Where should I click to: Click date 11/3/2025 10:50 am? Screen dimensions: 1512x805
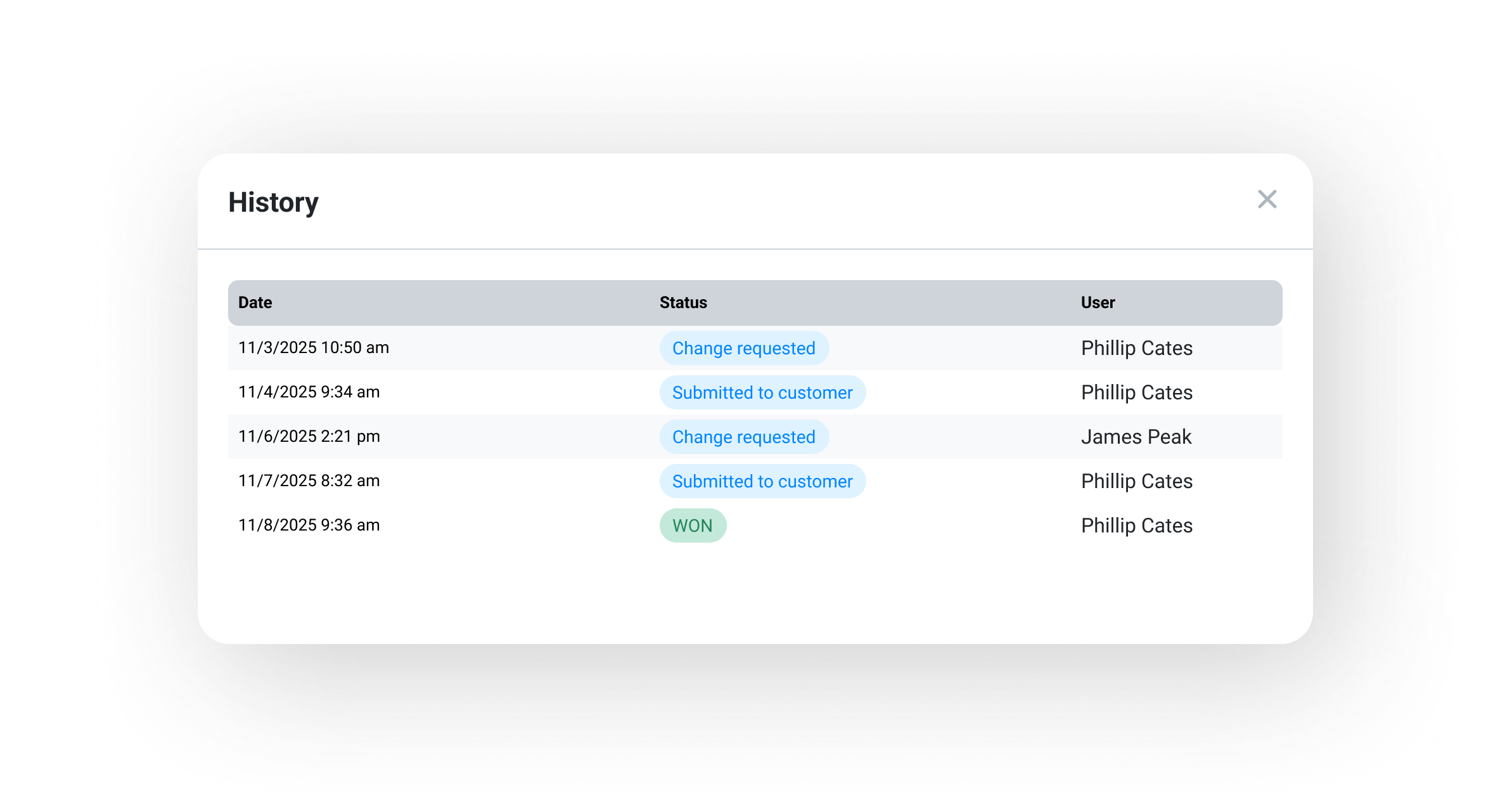pyautogui.click(x=313, y=347)
